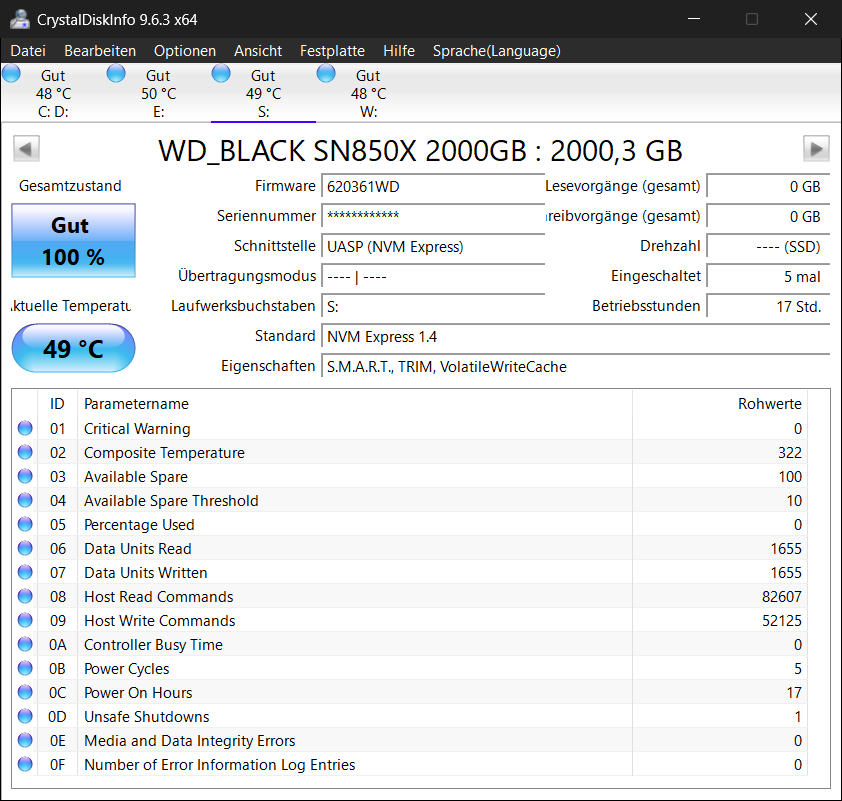Select the Host Read Commands value 82607
This screenshot has height=801, width=842.
coord(781,596)
